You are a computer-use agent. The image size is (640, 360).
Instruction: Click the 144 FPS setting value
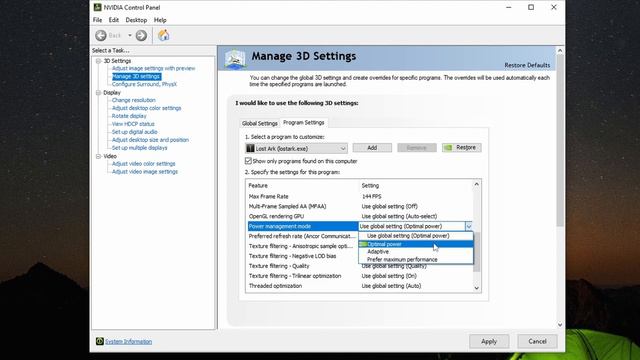pyautogui.click(x=371, y=197)
